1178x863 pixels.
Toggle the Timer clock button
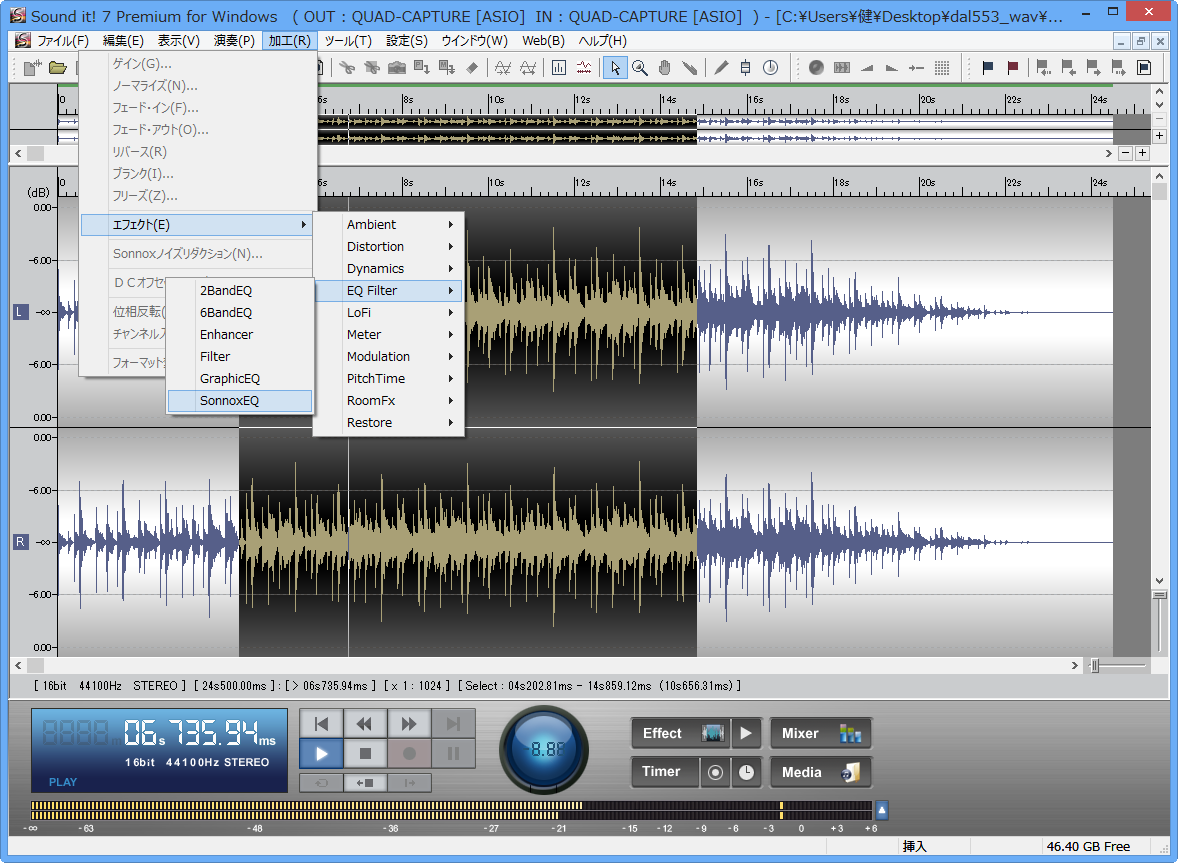(x=746, y=772)
